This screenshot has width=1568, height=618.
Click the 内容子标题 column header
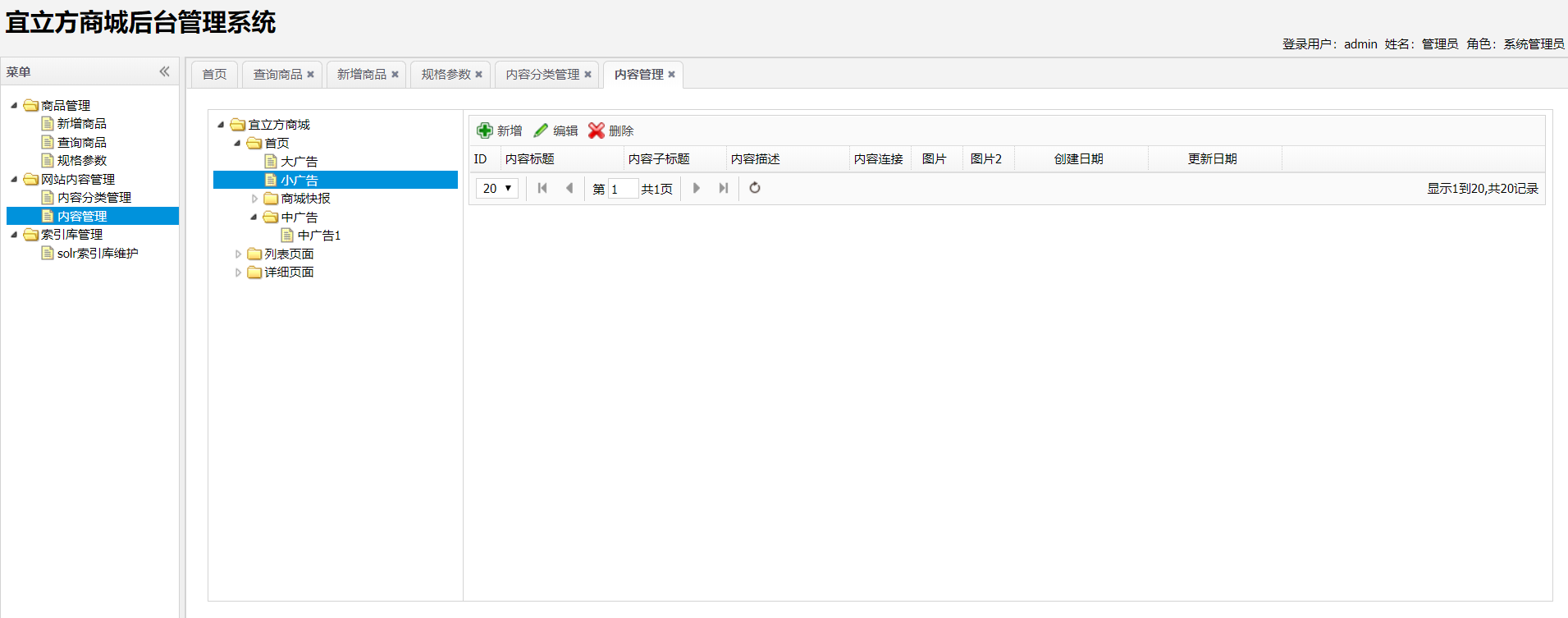(x=675, y=159)
